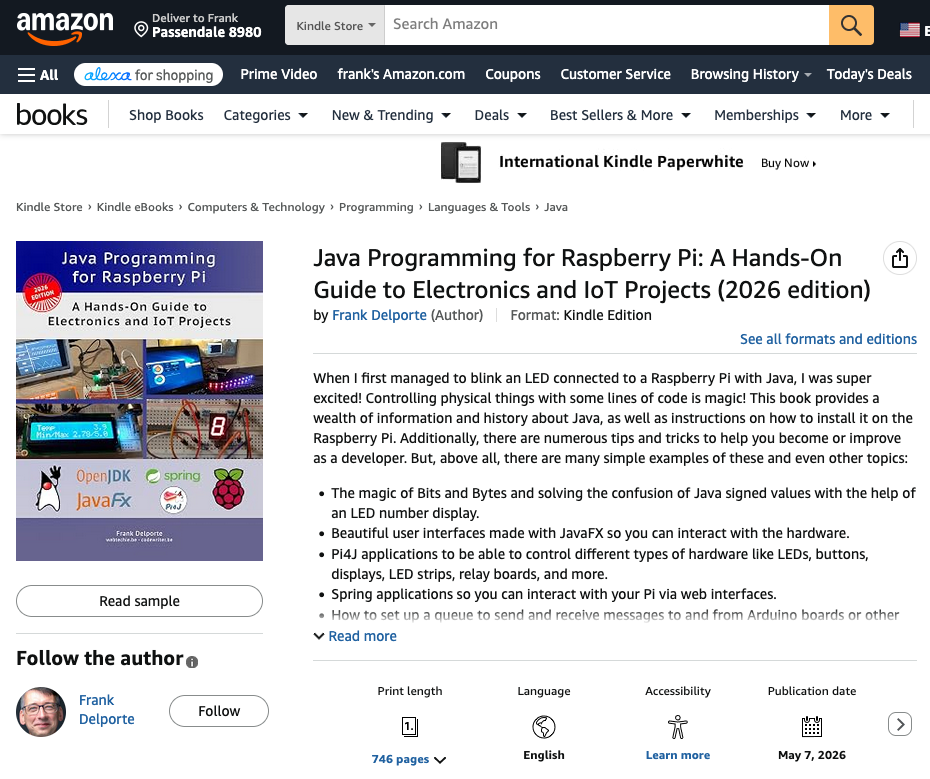The image size is (930, 779).
Task: Open Computers & Technology breadcrumb
Action: click(x=256, y=207)
